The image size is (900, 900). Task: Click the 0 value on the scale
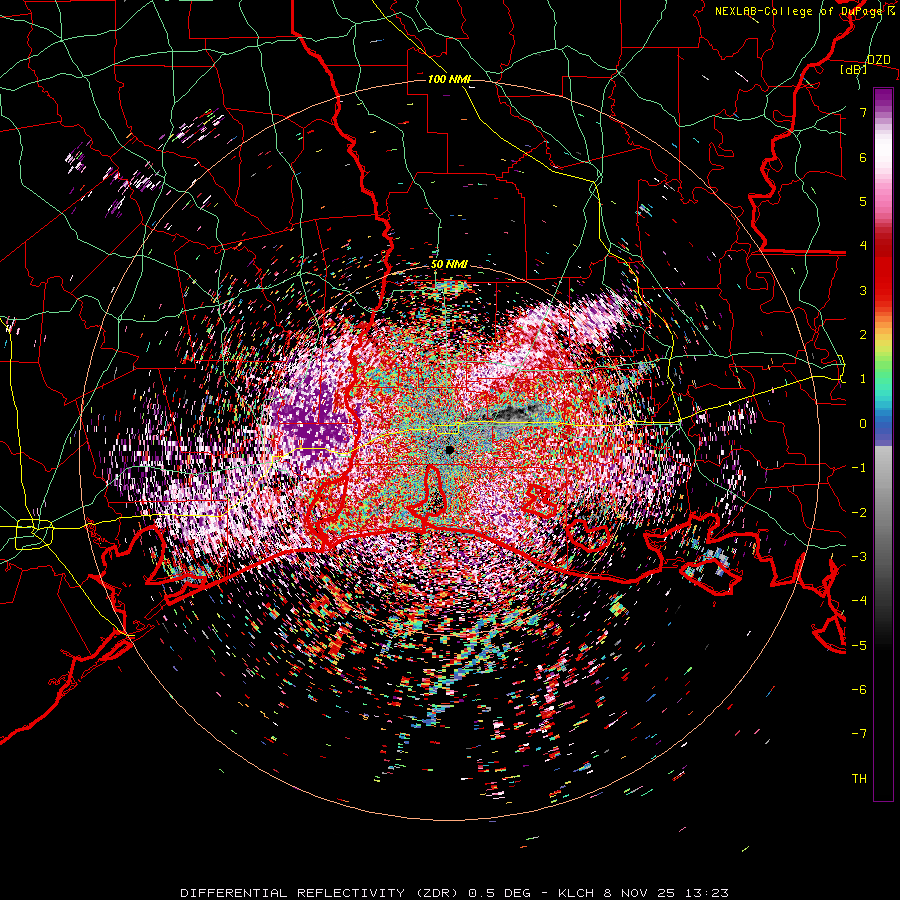(863, 424)
